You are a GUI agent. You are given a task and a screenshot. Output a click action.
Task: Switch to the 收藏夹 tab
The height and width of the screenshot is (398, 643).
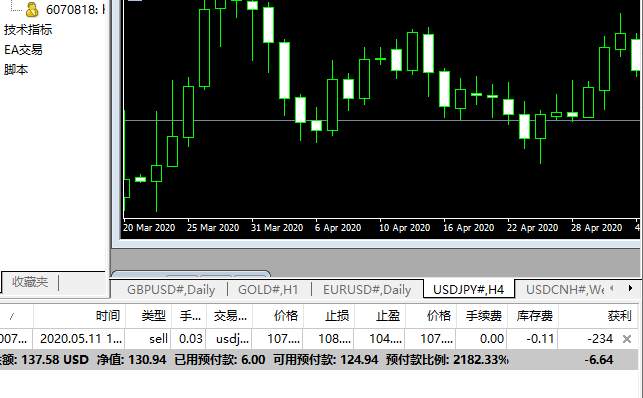pyautogui.click(x=30, y=282)
